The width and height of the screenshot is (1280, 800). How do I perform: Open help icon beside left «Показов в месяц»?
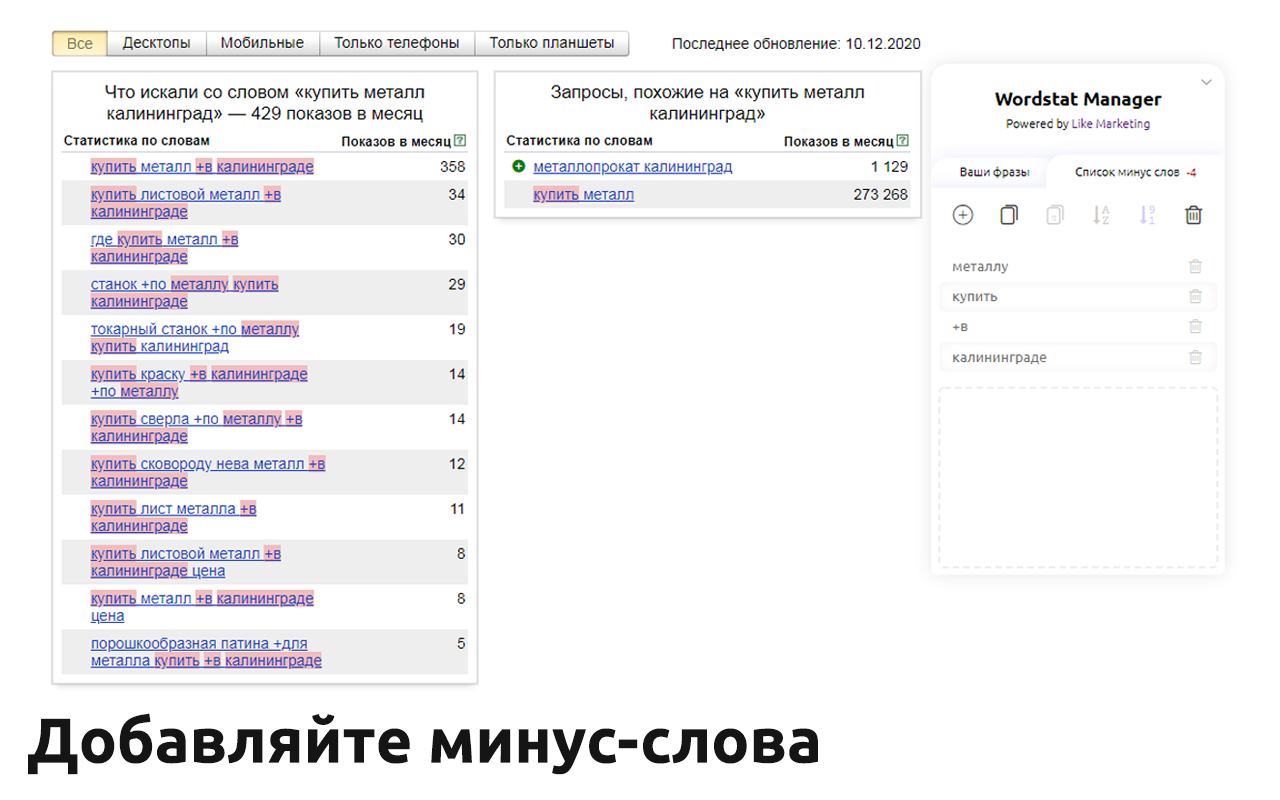(460, 141)
